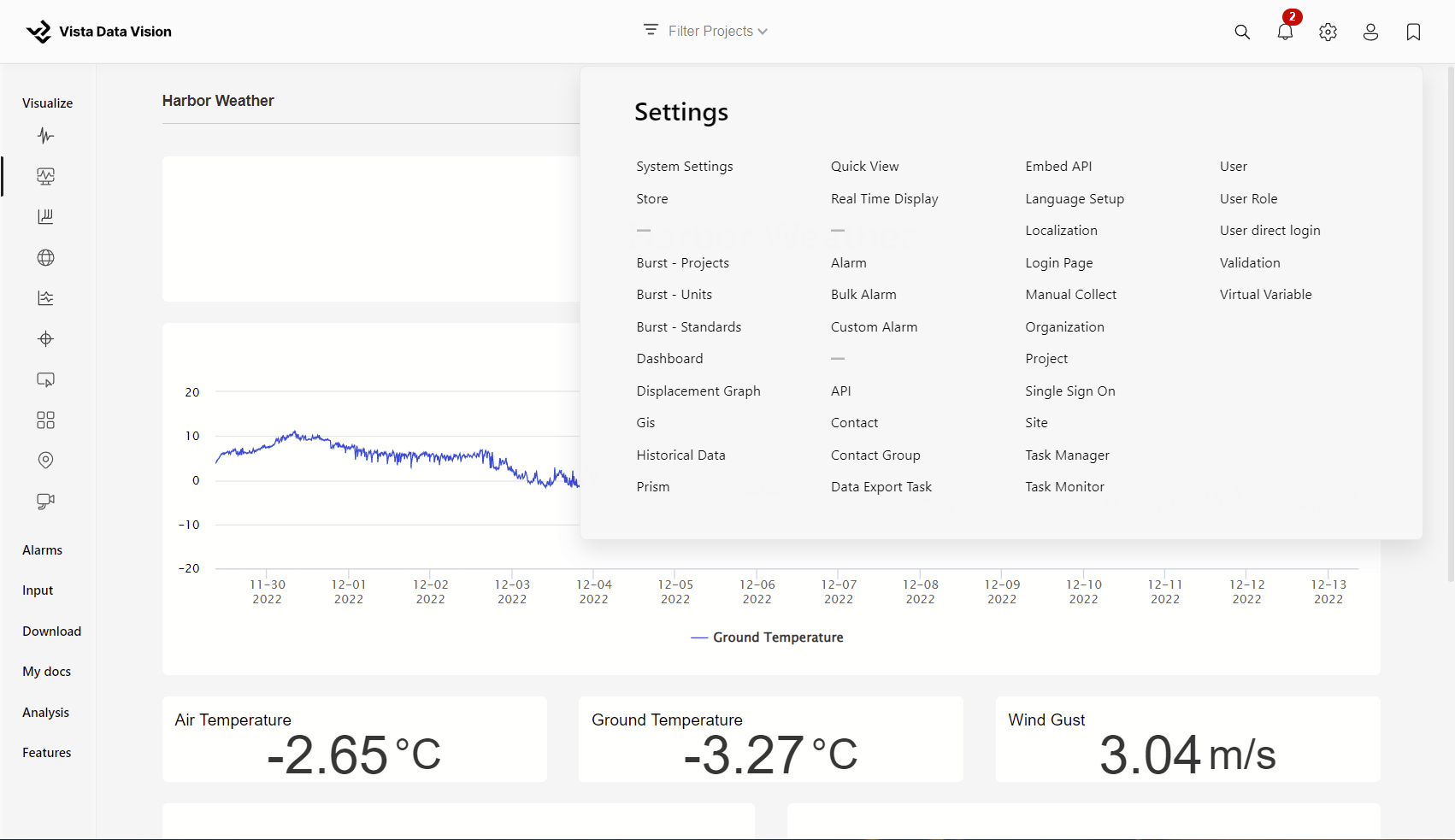Click the settings gear icon
The image size is (1455, 840).
click(x=1328, y=32)
